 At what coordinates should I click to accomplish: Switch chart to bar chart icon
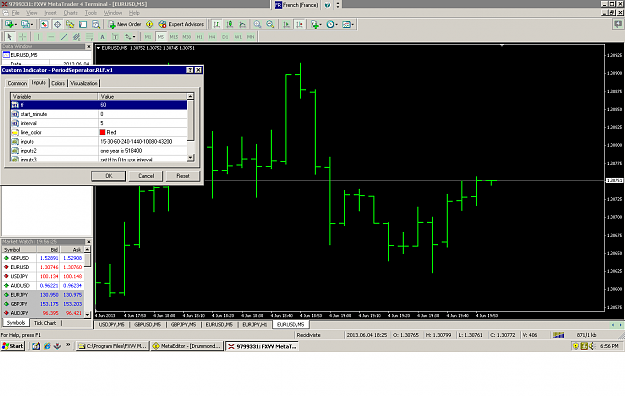pyautogui.click(x=216, y=24)
